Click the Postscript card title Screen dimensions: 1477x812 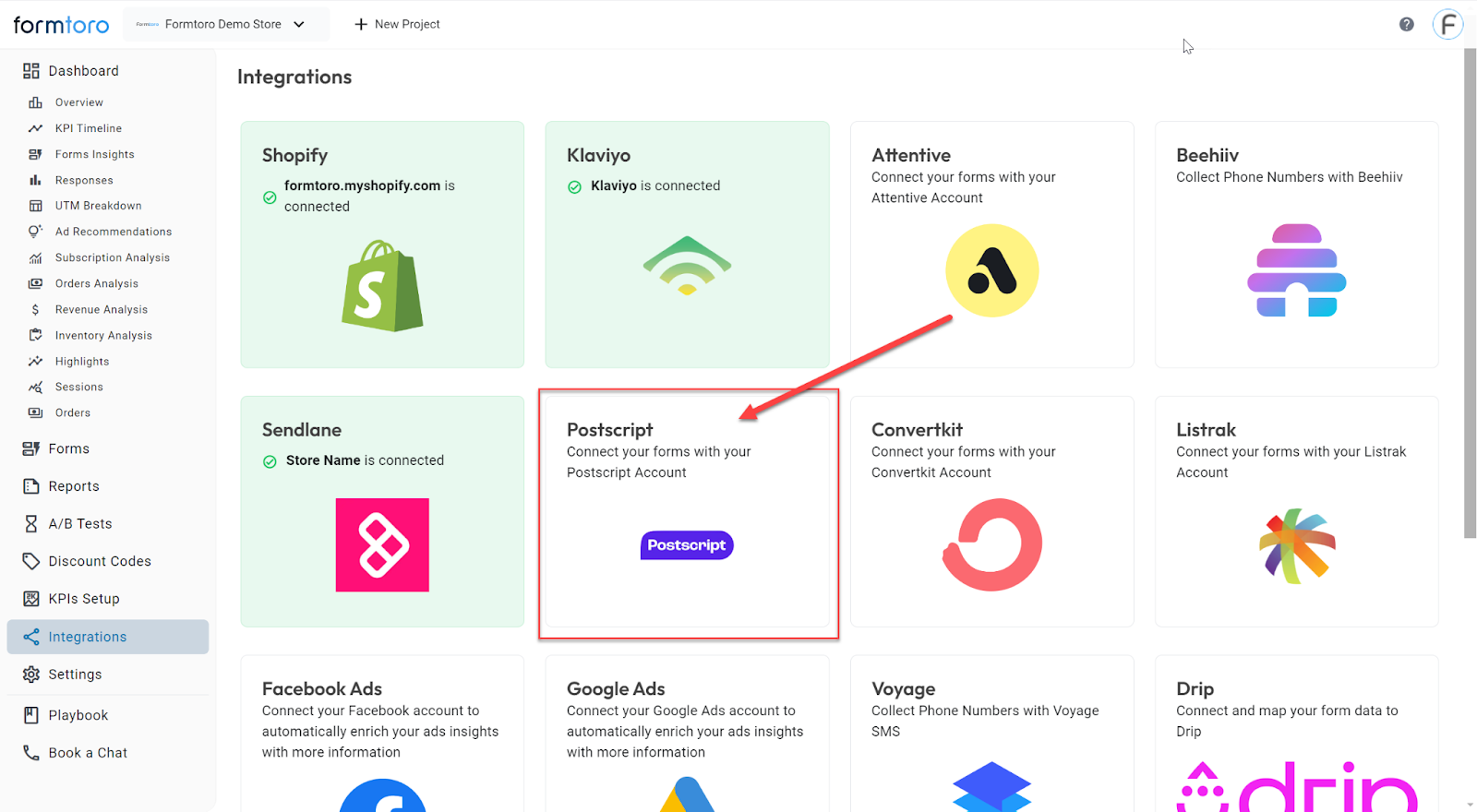pyautogui.click(x=609, y=430)
